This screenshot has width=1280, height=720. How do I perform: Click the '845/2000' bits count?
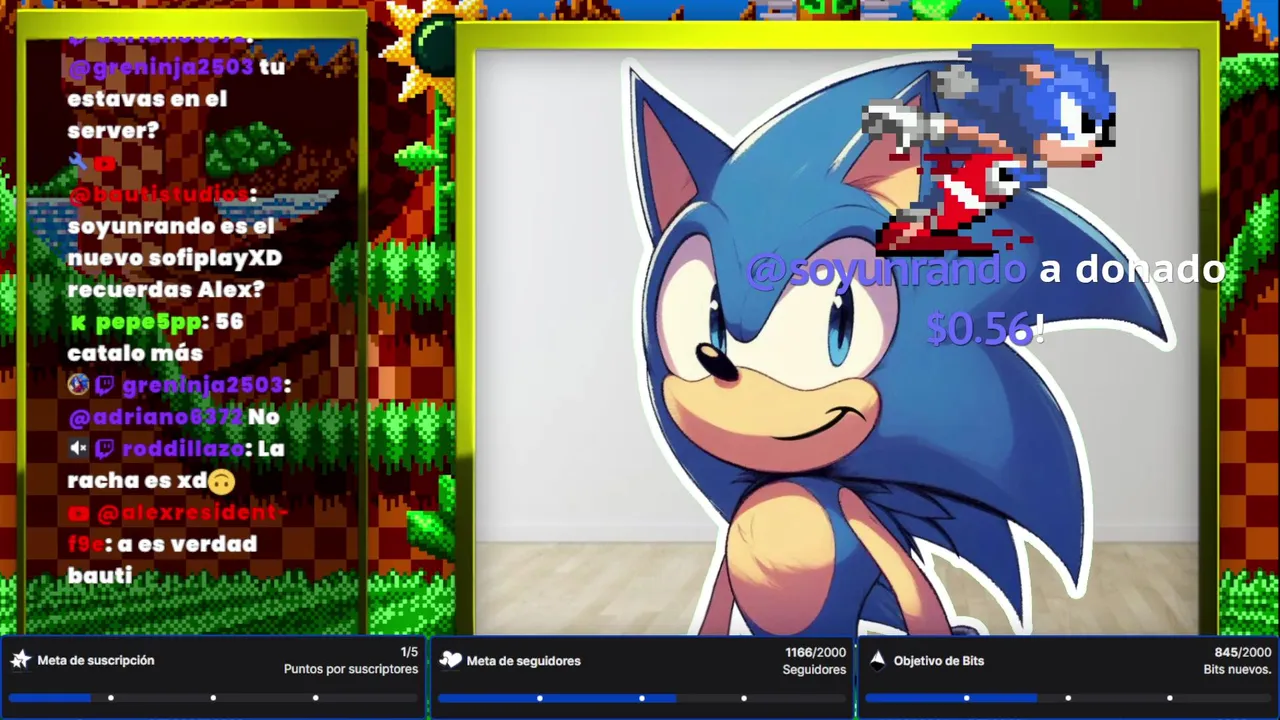1243,652
